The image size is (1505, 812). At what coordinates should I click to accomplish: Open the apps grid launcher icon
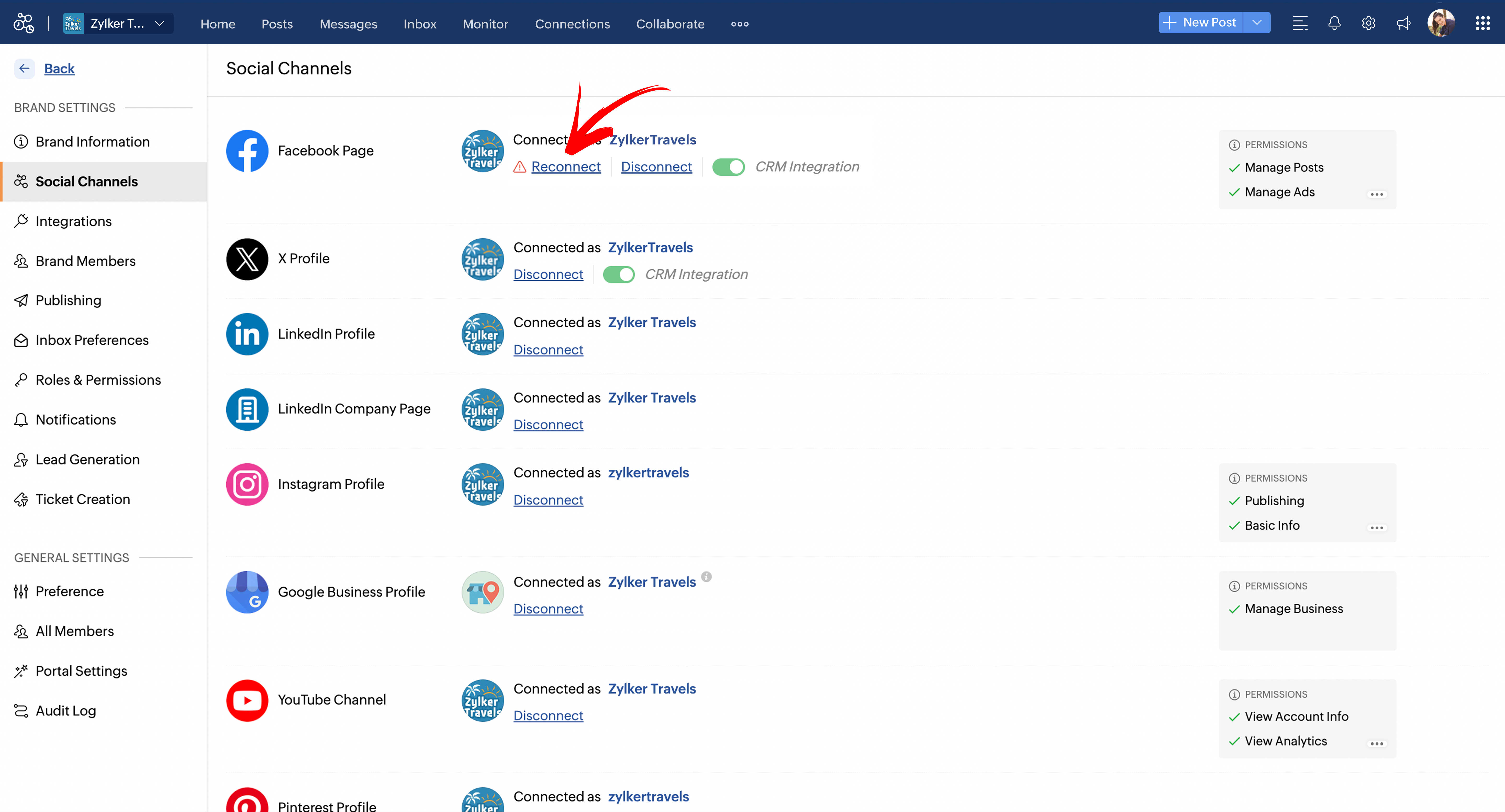pyautogui.click(x=1482, y=23)
